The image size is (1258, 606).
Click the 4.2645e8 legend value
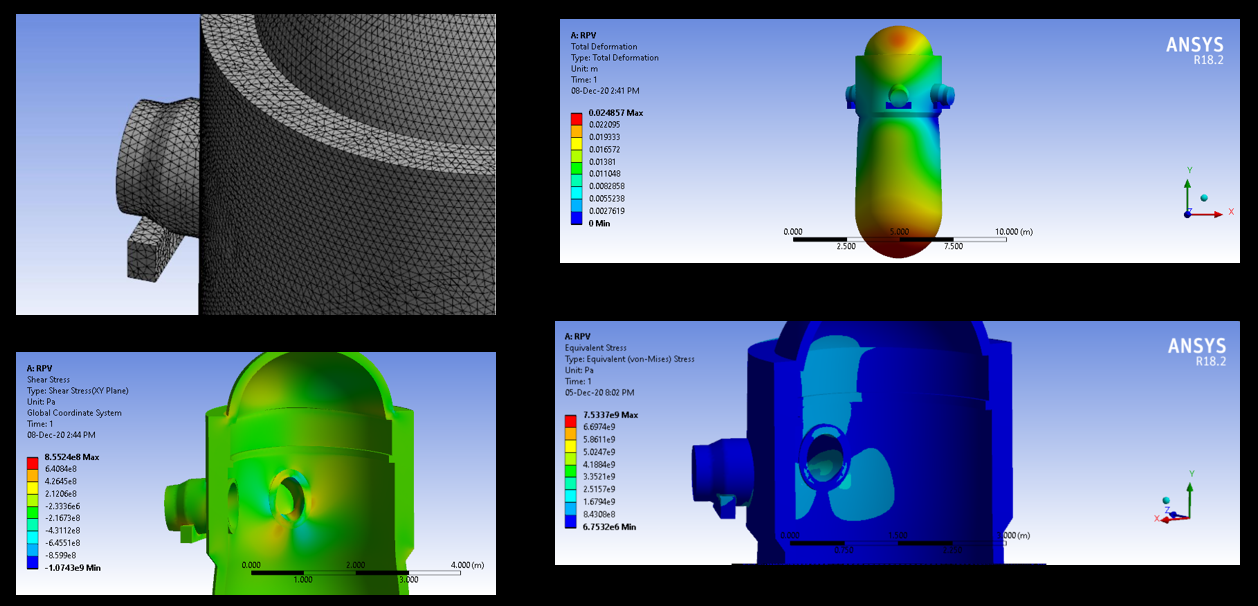pos(60,481)
